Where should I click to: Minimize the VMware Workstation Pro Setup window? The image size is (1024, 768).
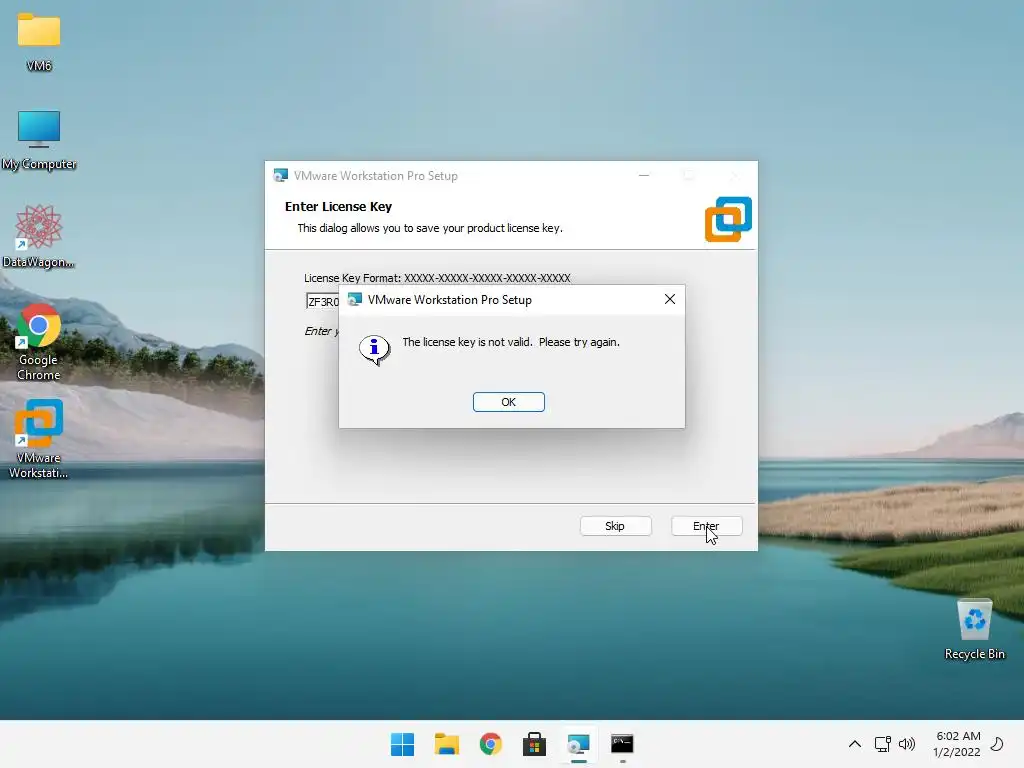(644, 175)
